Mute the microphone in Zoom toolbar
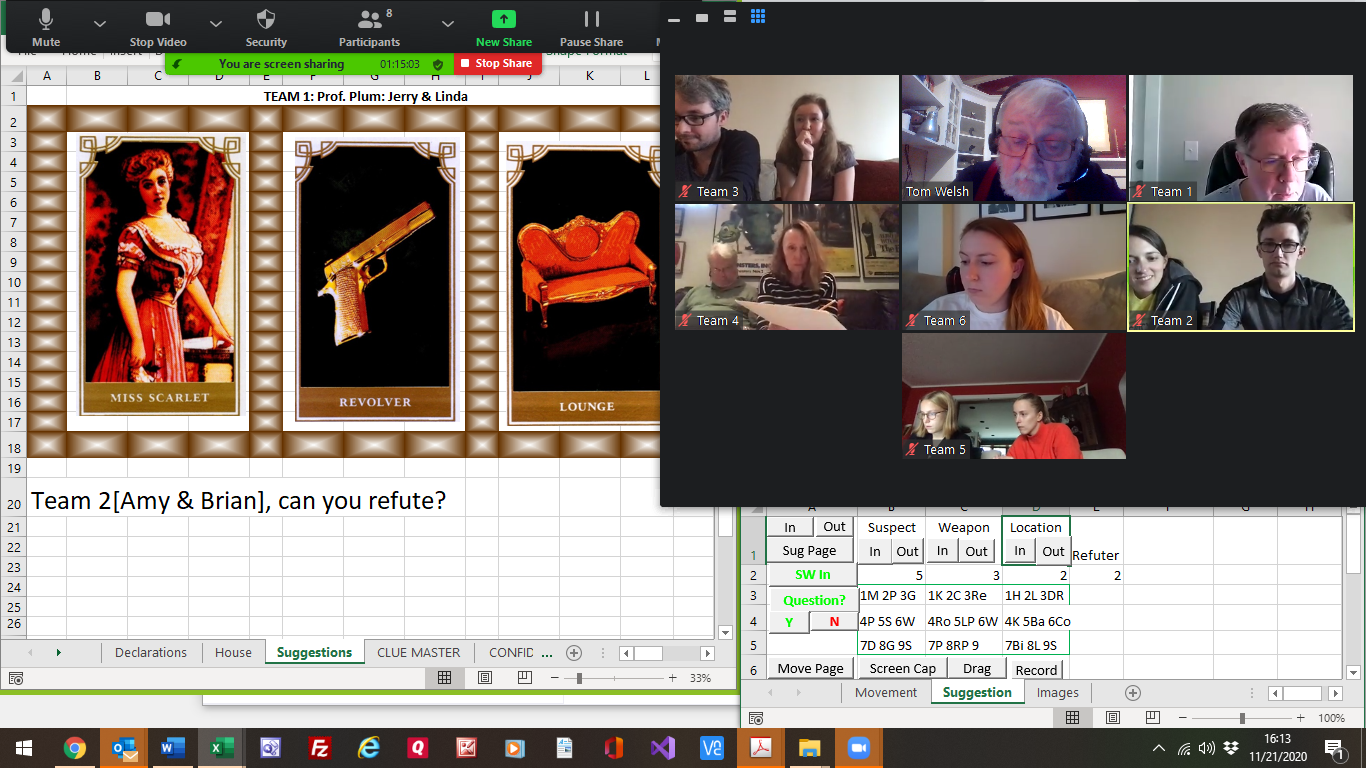Screen dimensions: 1366x768 pos(46,27)
